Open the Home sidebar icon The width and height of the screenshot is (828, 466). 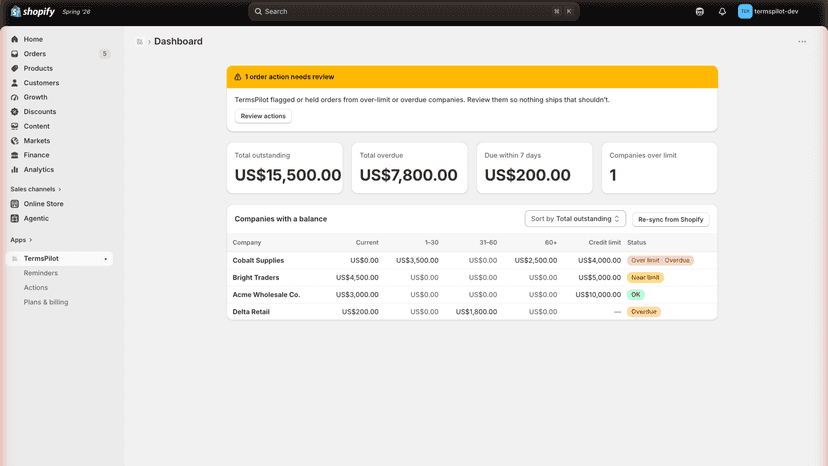point(15,39)
